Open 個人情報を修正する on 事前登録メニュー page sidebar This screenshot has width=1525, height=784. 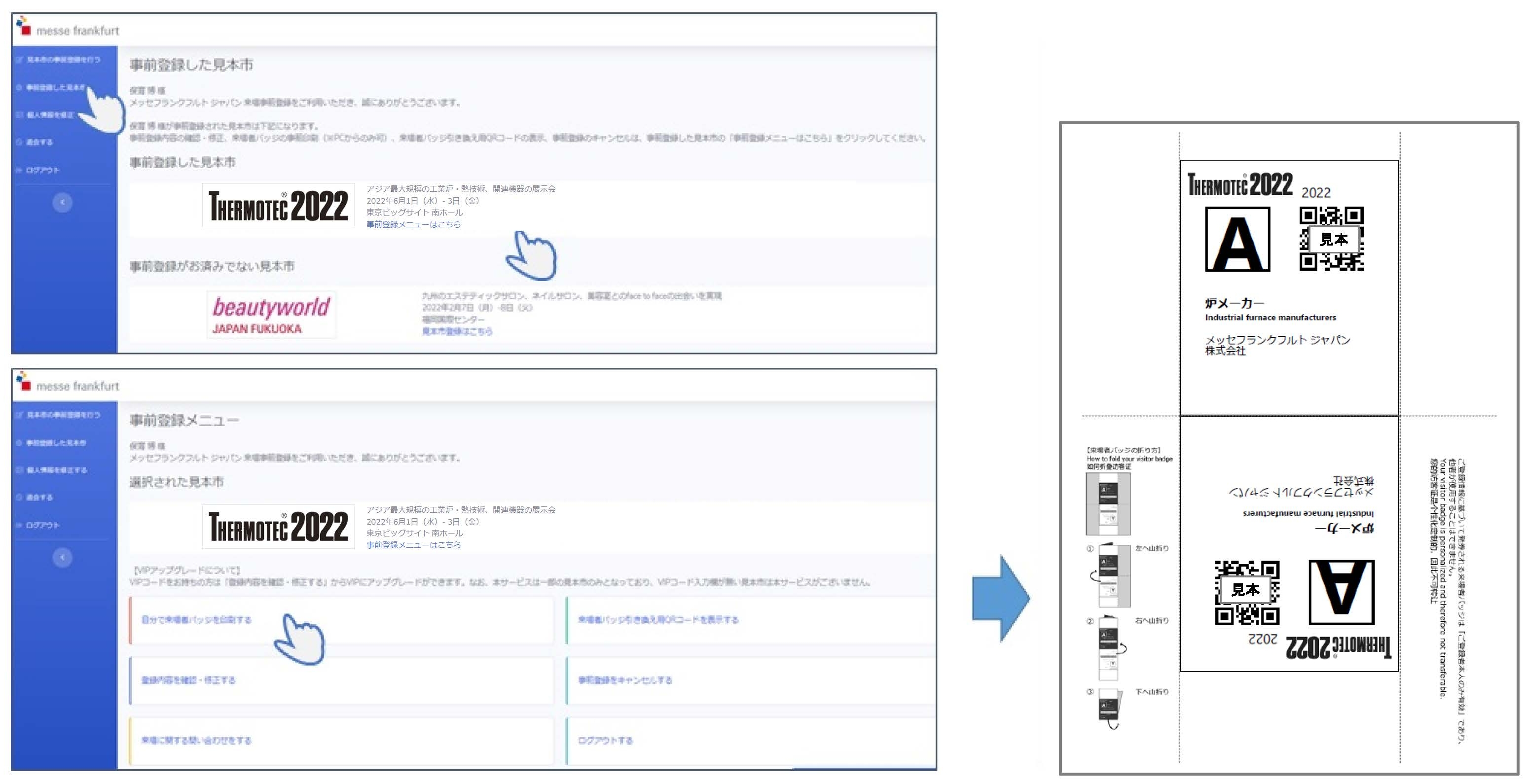[x=51, y=470]
